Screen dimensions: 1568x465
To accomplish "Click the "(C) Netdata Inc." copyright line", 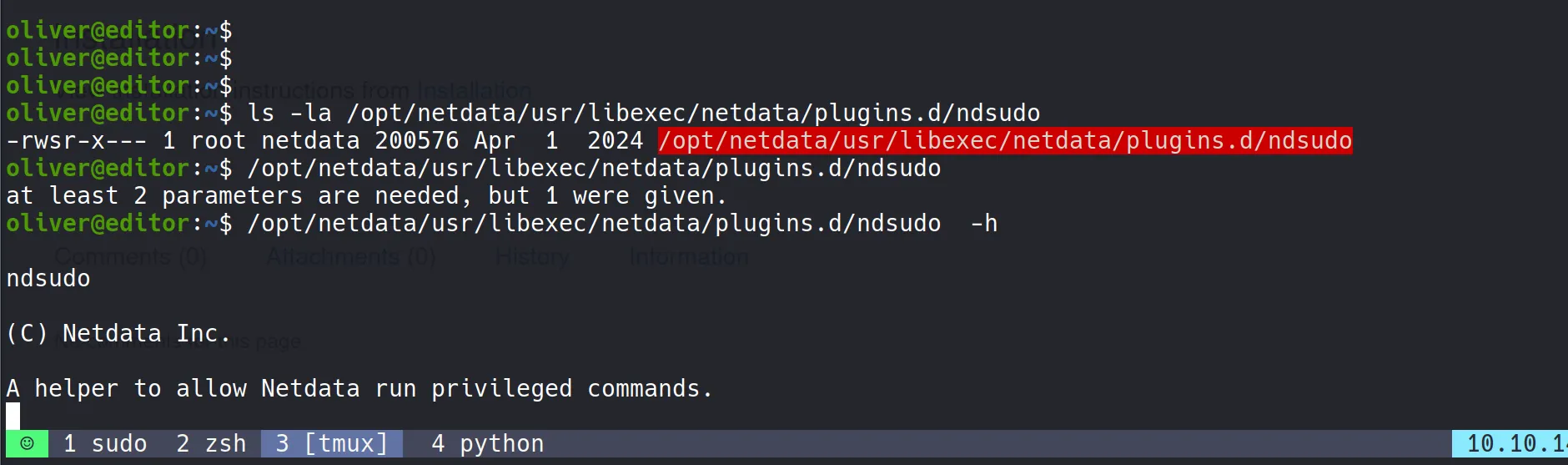I will [118, 333].
